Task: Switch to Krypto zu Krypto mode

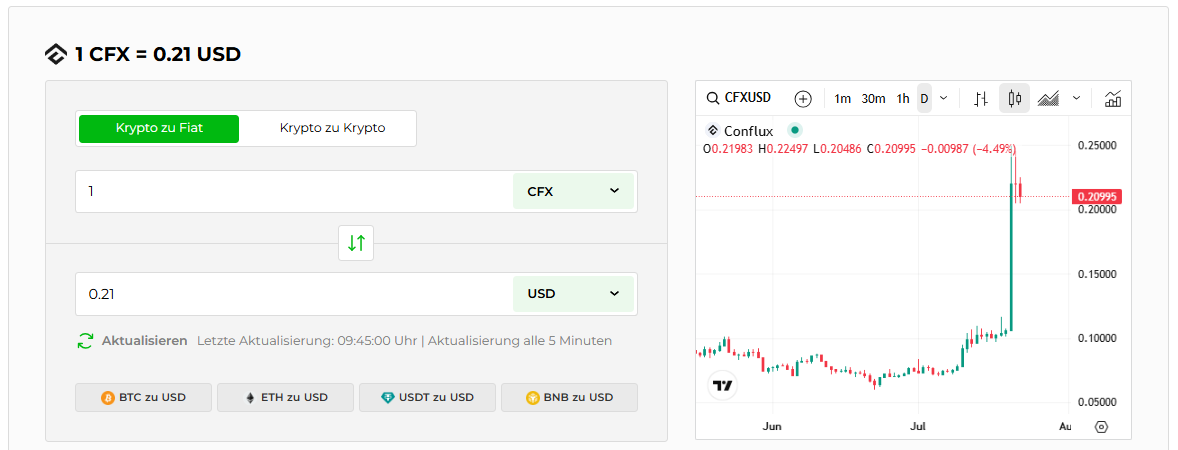Action: pos(333,128)
